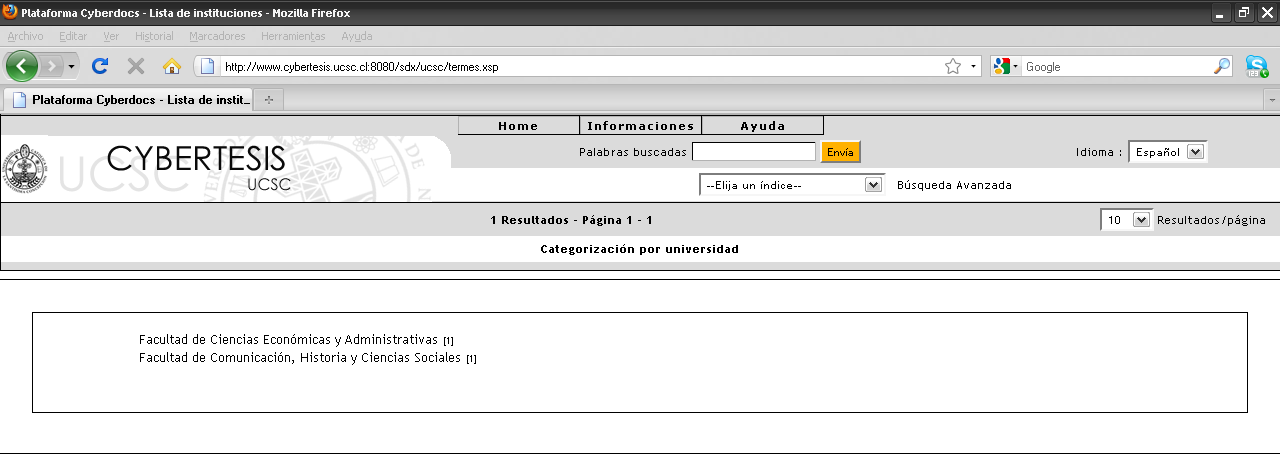The height and width of the screenshot is (457, 1280).
Task: Open Facultad de Ciencias Económicas y Administrativas
Action: coord(289,340)
